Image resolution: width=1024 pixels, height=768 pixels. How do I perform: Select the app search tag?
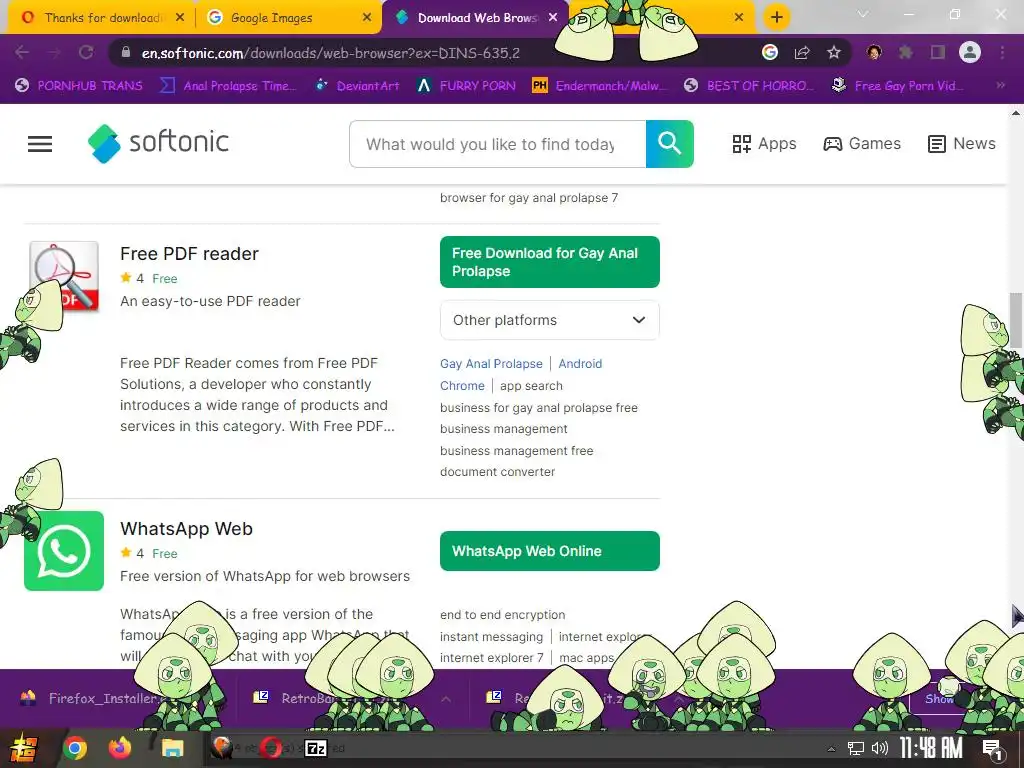click(531, 386)
